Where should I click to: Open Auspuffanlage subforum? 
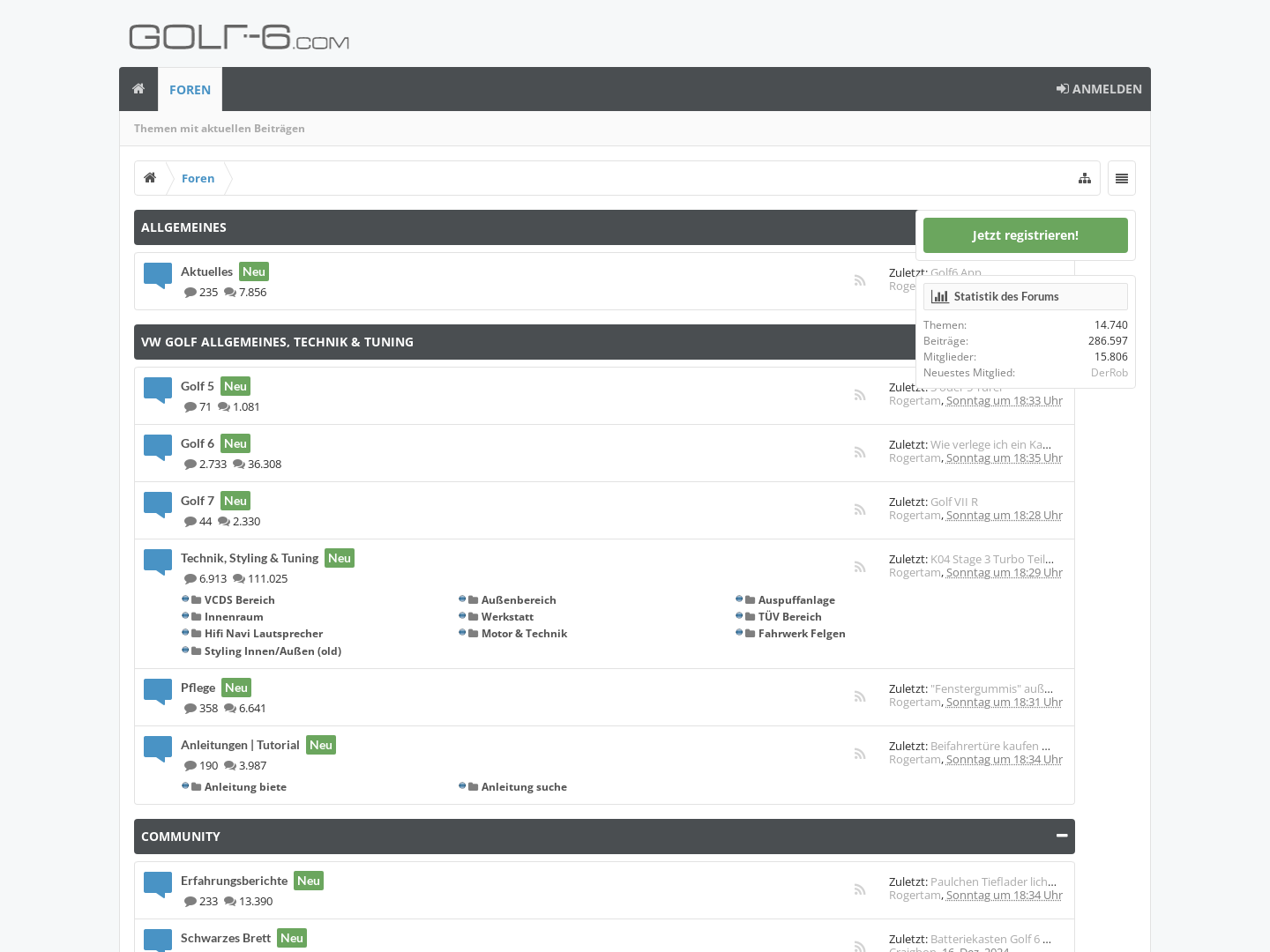point(796,600)
